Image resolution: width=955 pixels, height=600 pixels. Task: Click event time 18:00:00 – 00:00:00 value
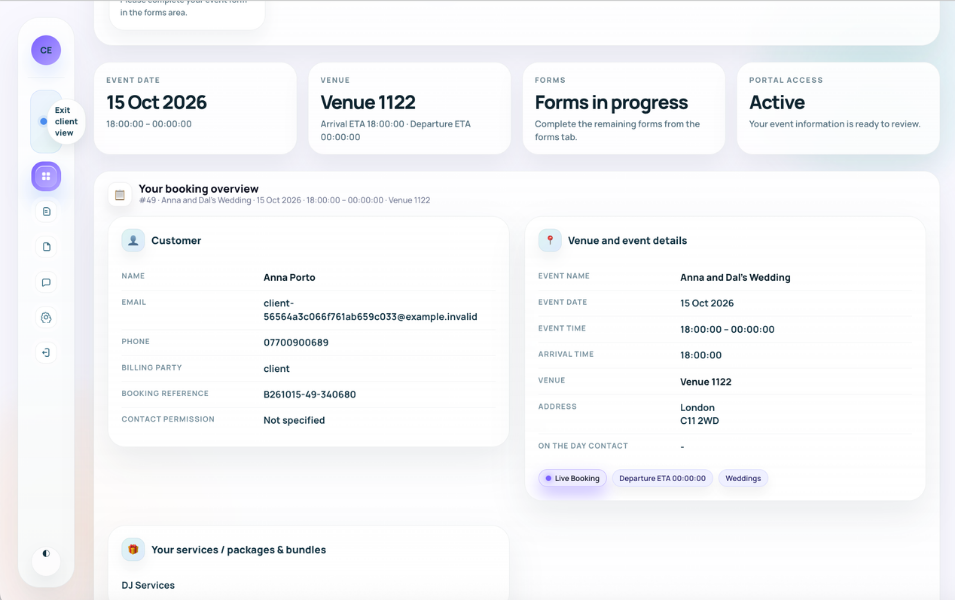pos(727,330)
